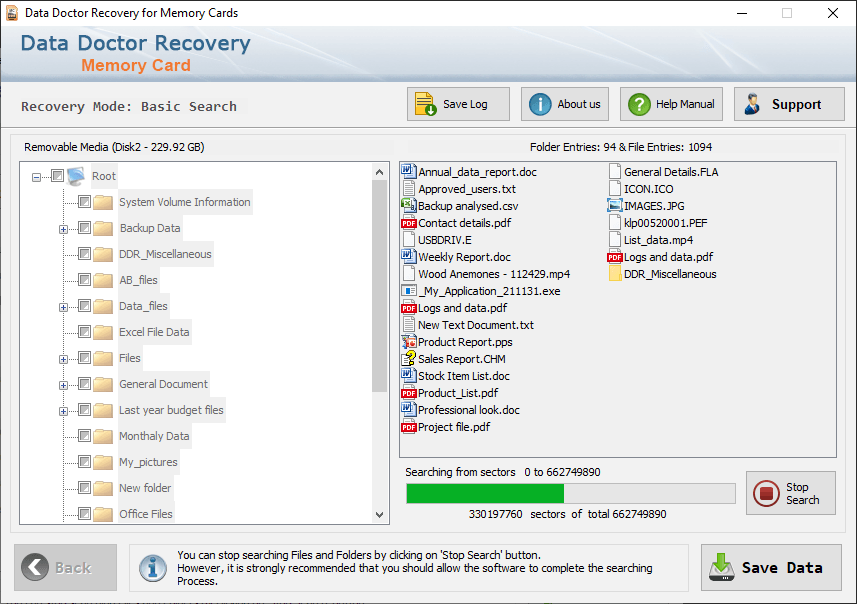857x604 pixels.
Task: Click the PDF icon of Product_List.pdf
Action: [408, 393]
